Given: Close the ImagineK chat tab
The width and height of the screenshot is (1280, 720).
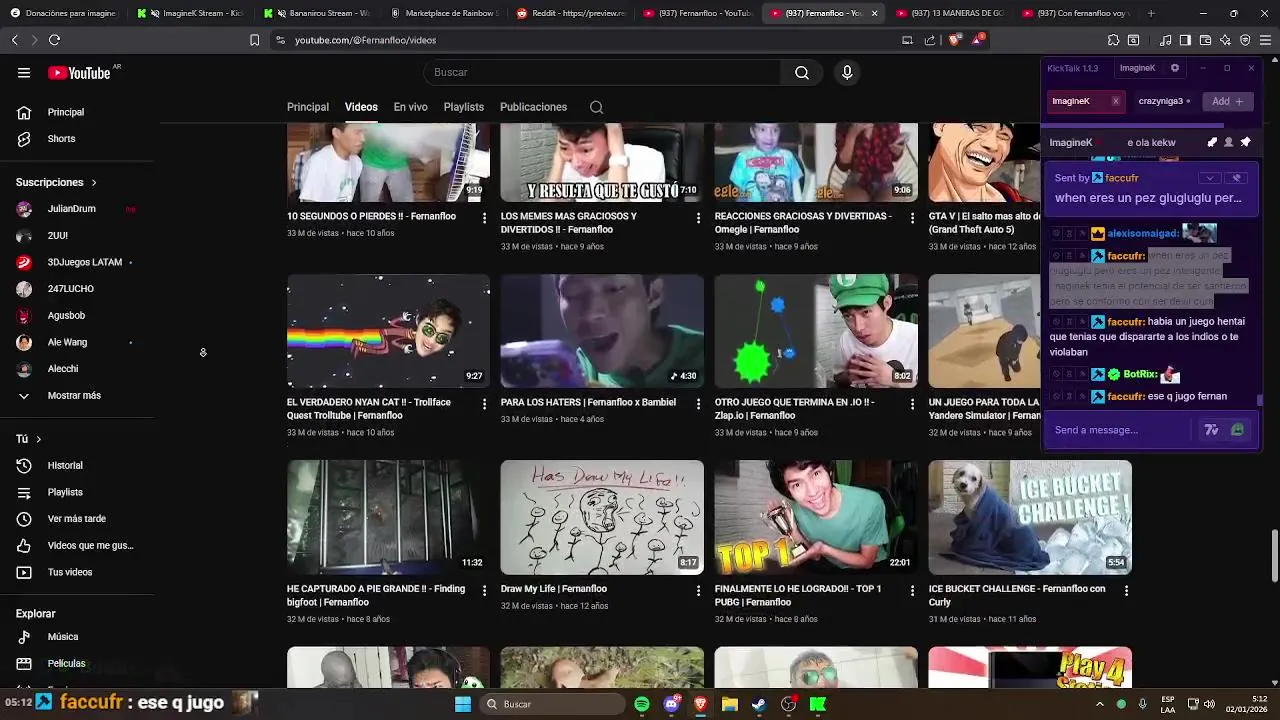Looking at the screenshot, I should click(1115, 101).
